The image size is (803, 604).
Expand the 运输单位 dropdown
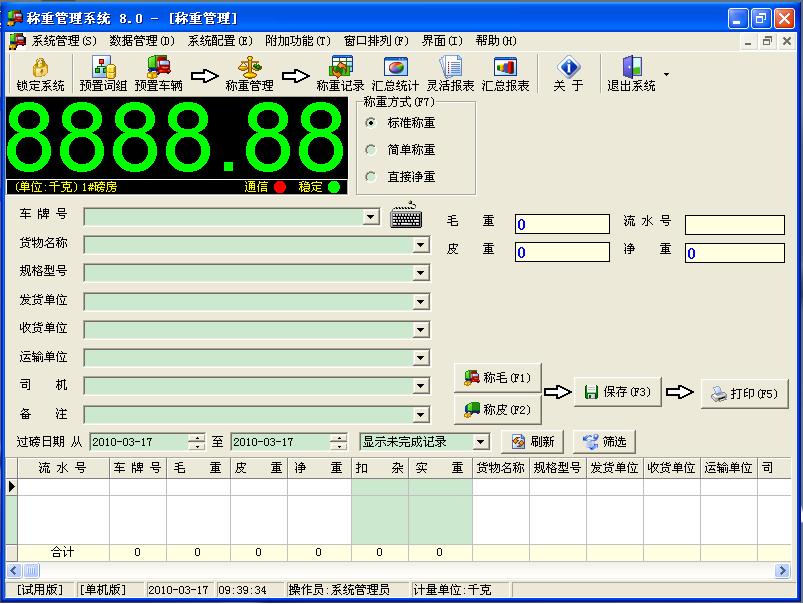click(421, 358)
